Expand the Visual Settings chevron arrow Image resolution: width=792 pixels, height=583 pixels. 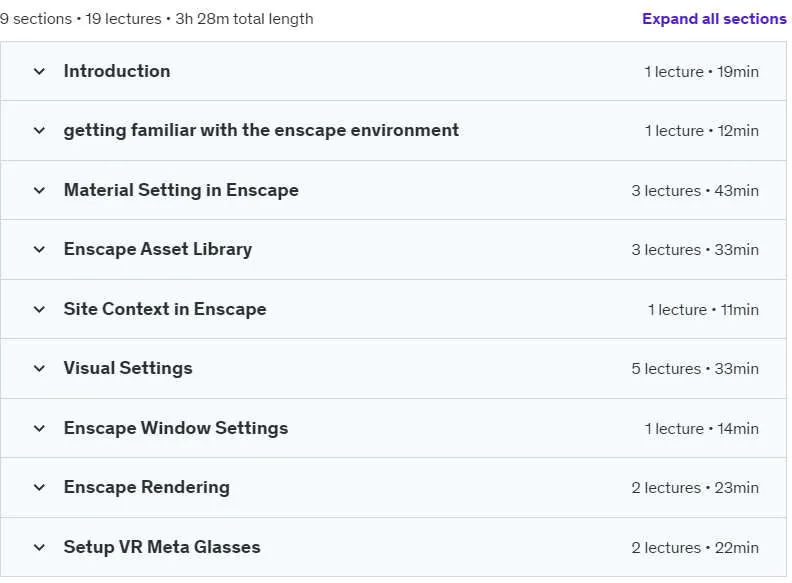click(39, 369)
